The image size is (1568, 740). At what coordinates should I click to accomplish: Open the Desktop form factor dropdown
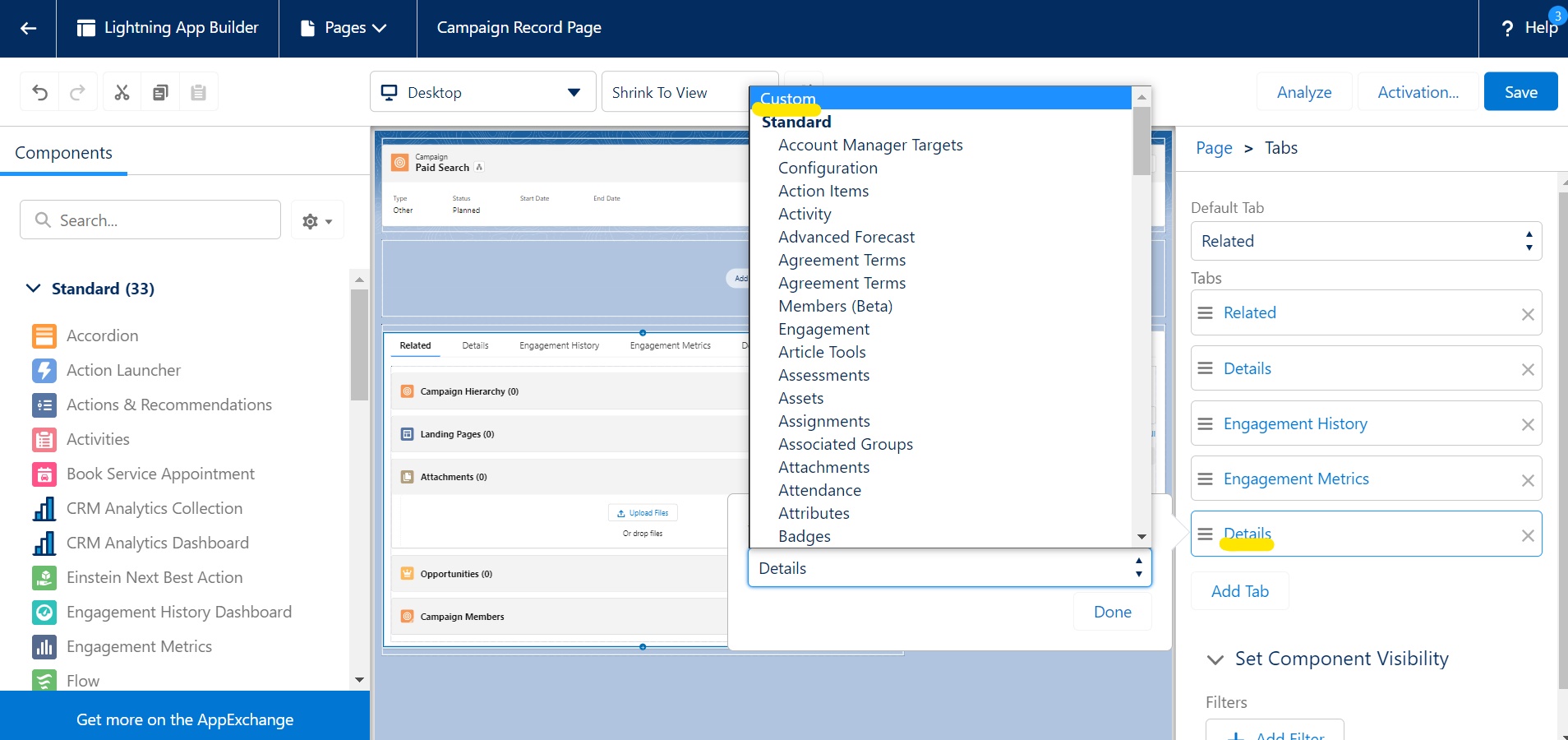[x=482, y=92]
